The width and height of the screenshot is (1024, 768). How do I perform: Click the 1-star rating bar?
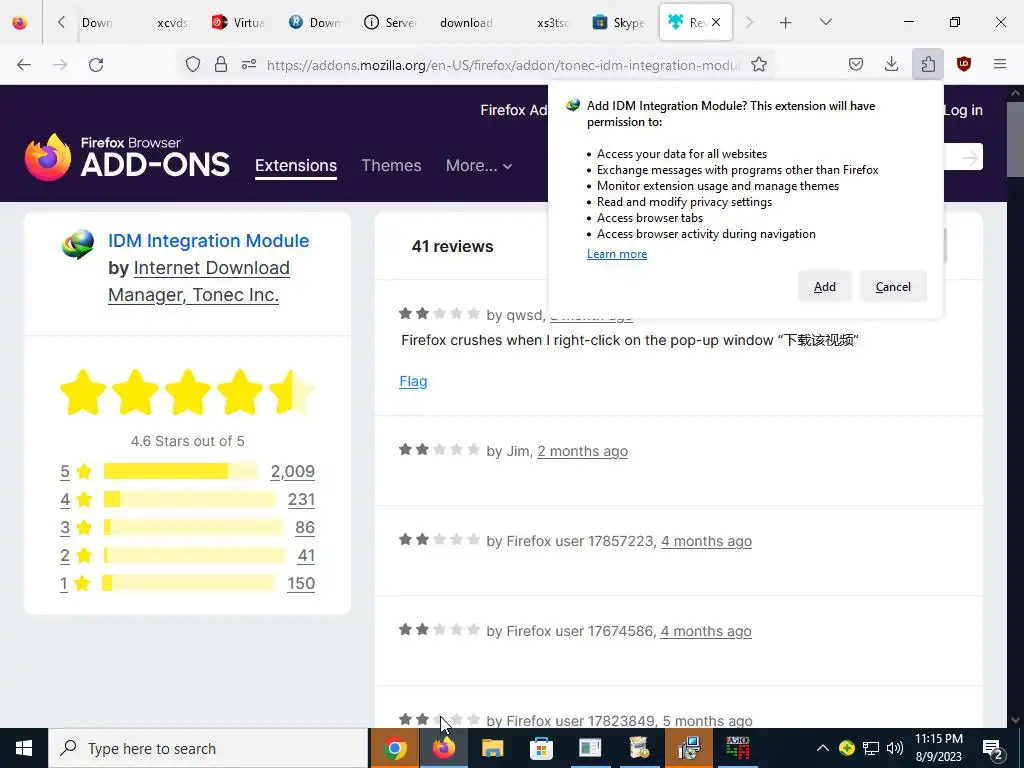coord(189,584)
